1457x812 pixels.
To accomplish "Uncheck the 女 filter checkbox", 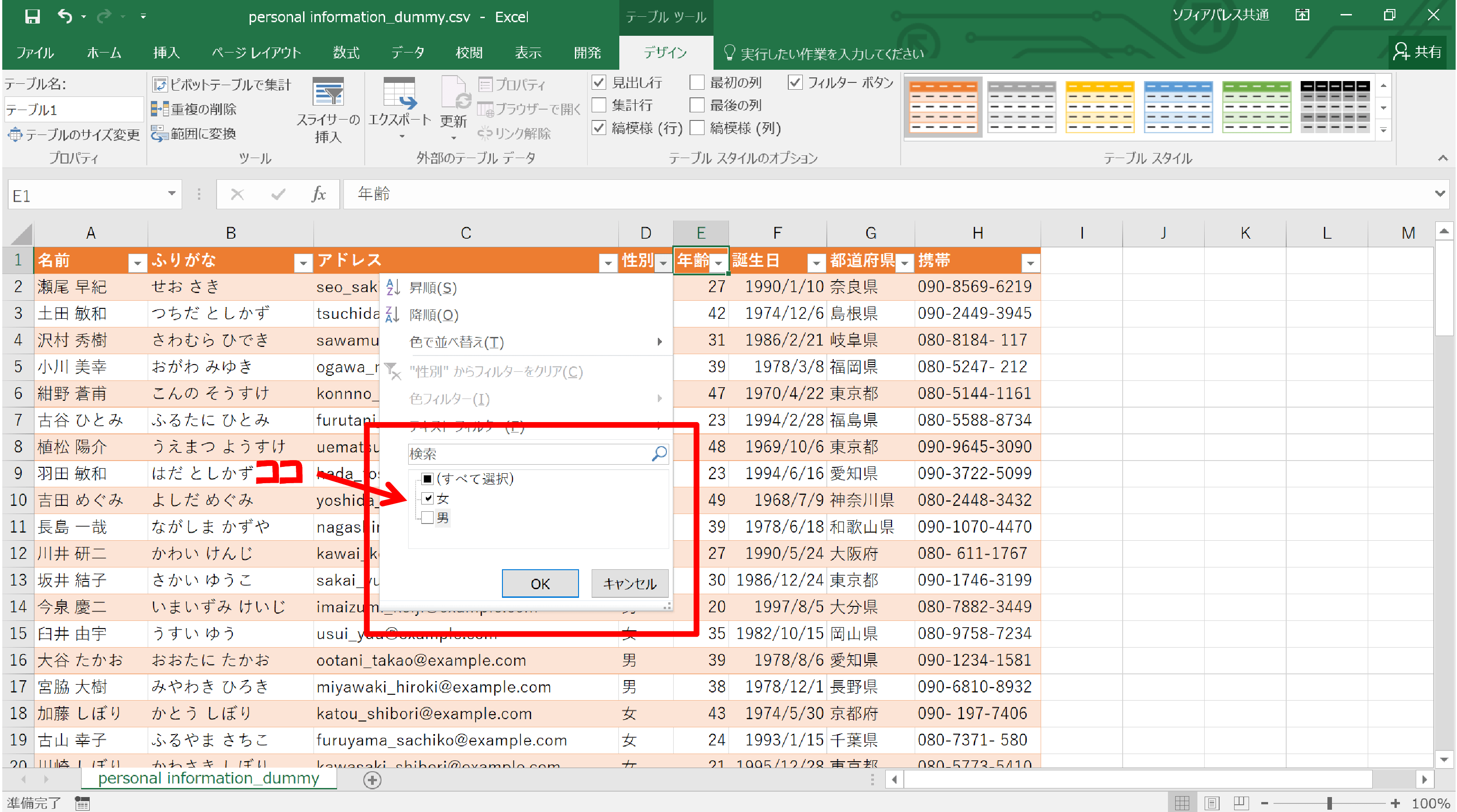I will click(x=428, y=498).
